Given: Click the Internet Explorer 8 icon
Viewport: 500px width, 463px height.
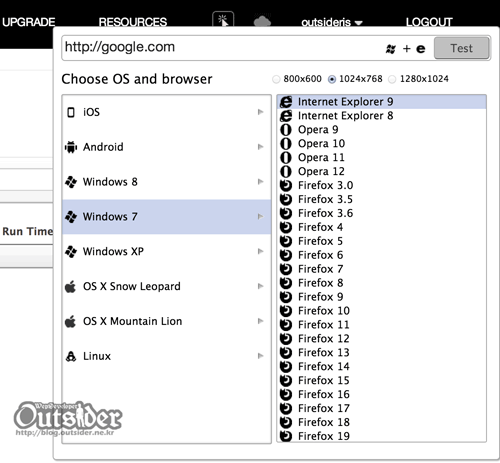Looking at the screenshot, I should (x=286, y=116).
